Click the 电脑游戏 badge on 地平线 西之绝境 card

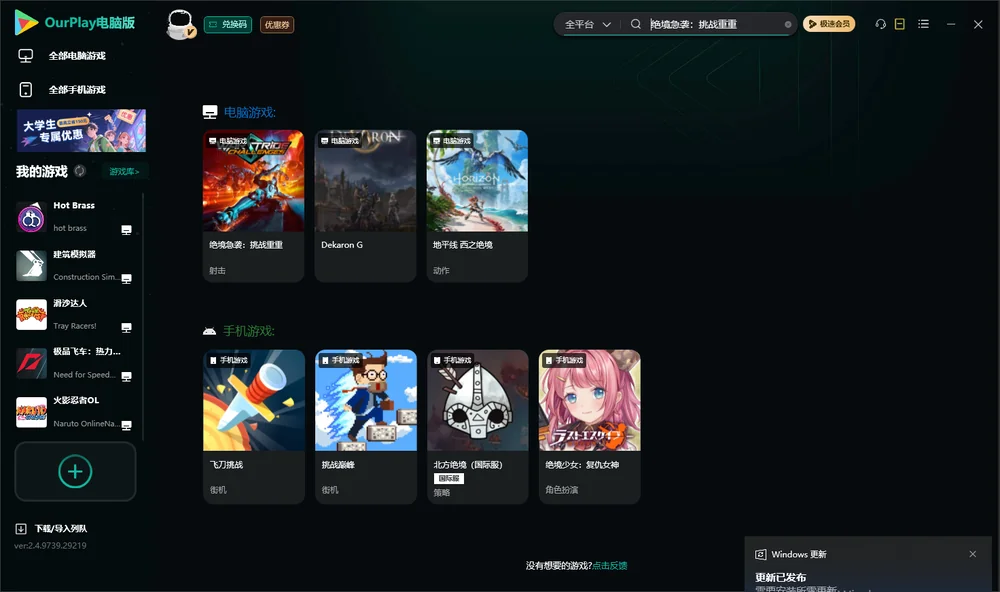click(452, 140)
